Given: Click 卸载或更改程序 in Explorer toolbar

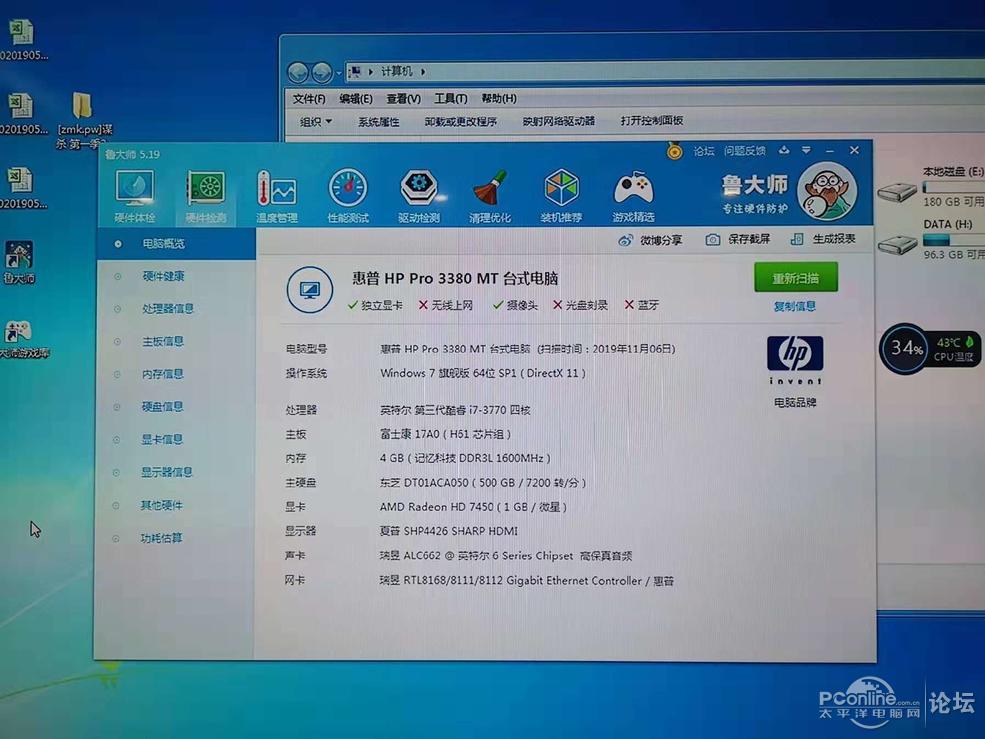Looking at the screenshot, I should 460,121.
